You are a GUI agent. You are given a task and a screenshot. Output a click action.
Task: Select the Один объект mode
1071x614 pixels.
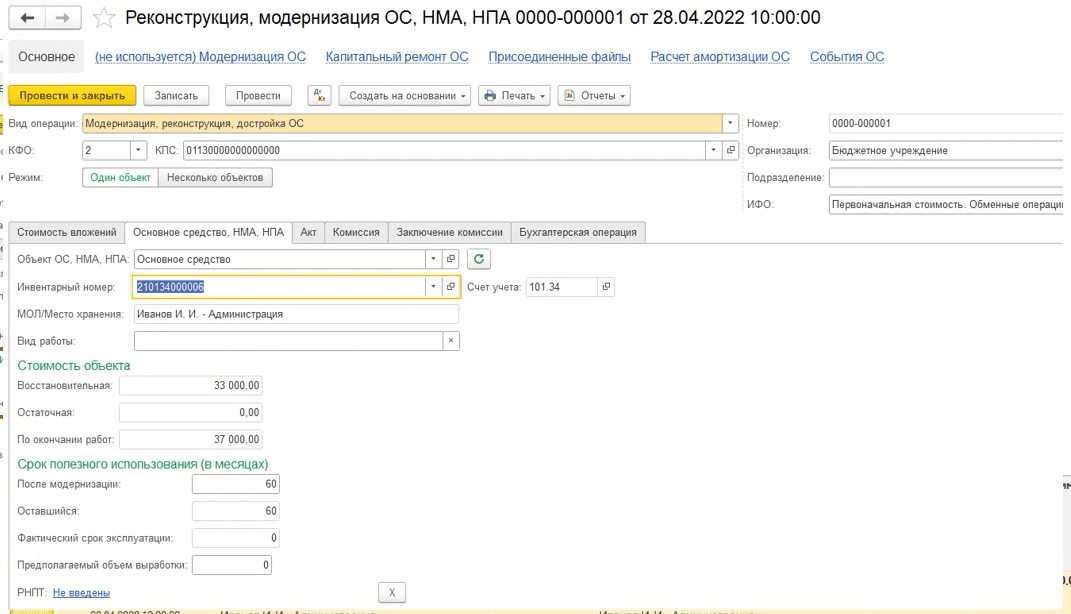(x=120, y=178)
